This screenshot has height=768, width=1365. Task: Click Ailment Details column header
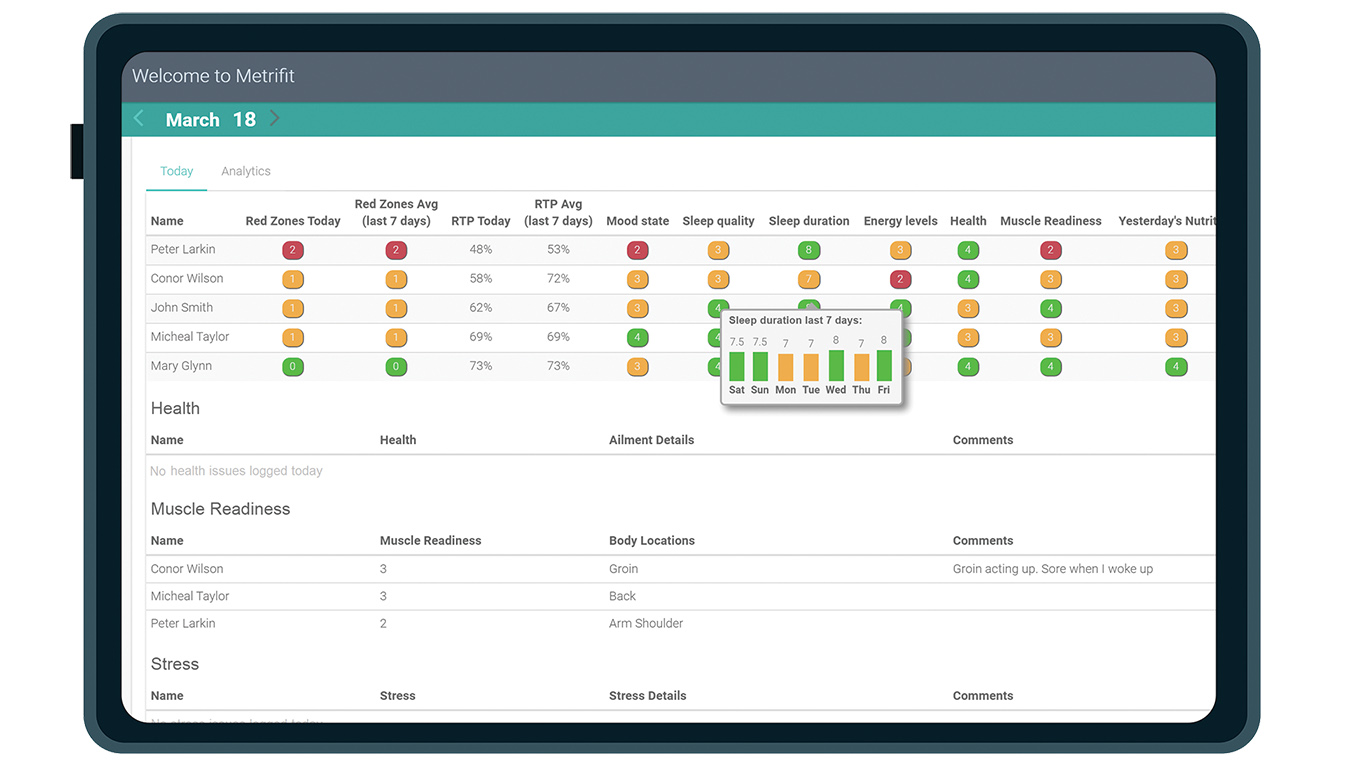651,440
